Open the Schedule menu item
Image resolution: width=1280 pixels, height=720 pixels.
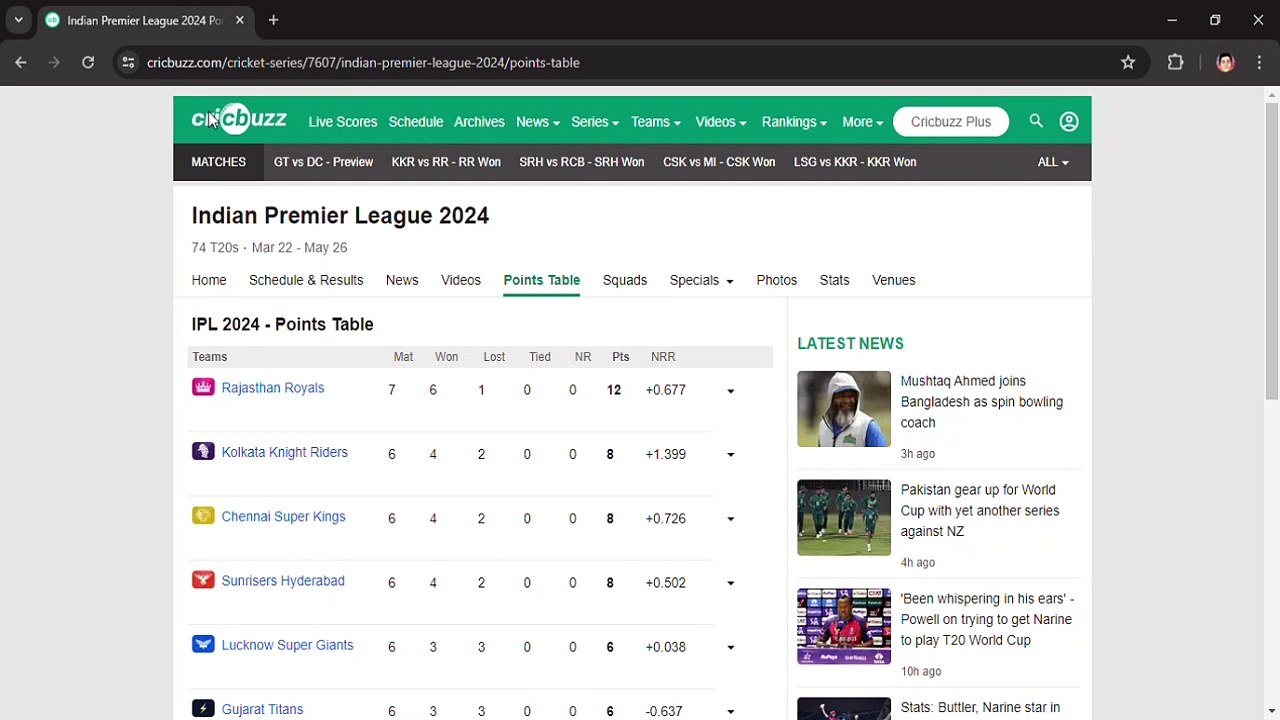tap(416, 122)
